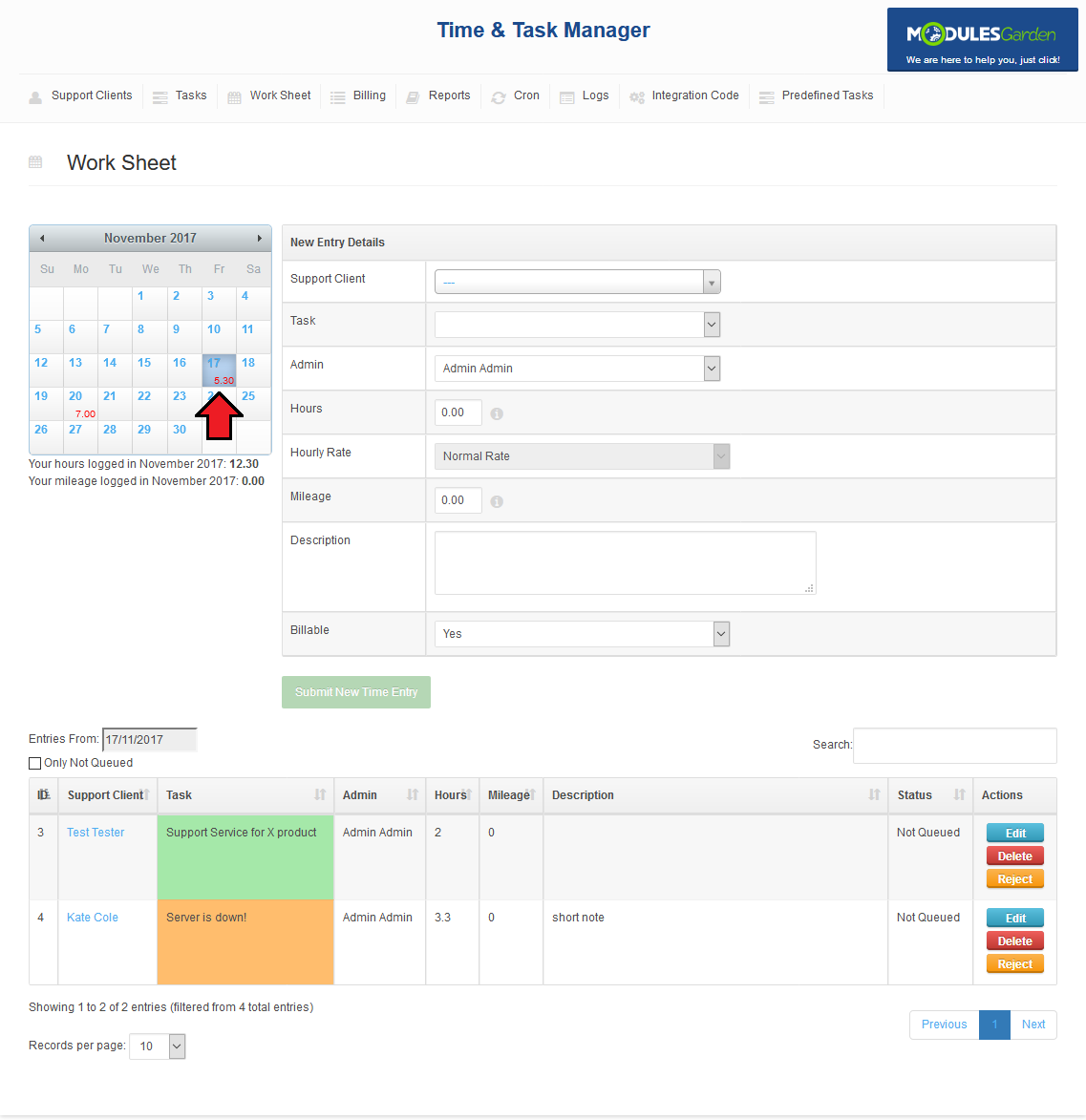
Task: Open Kate Cole client link
Action: point(92,918)
